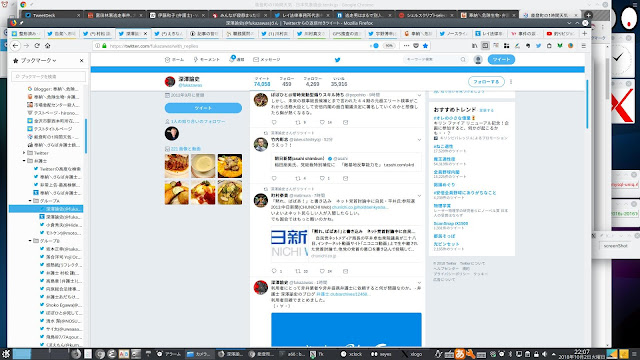Open the page actions three-dot menu
Image resolution: width=640 pixels, height=360 pixels.
(406, 46)
